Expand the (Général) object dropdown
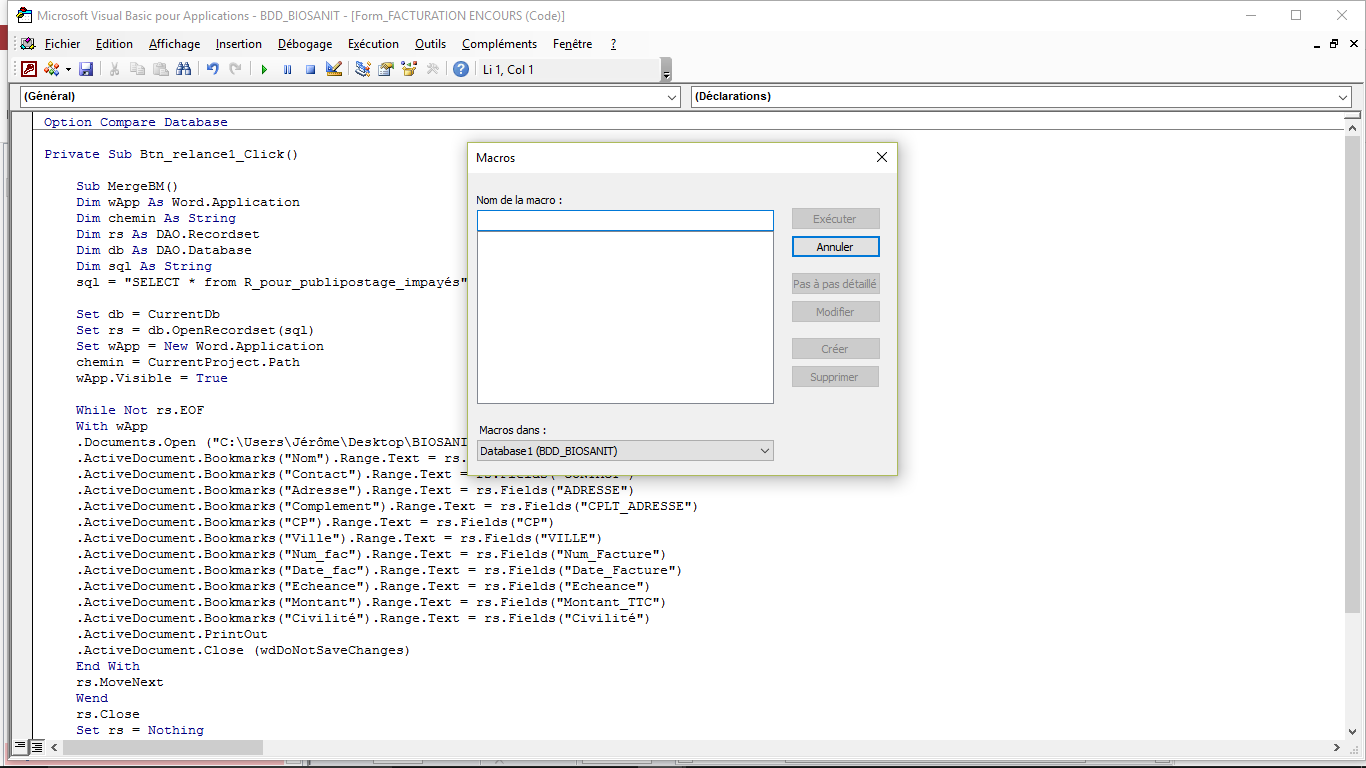 (672, 97)
